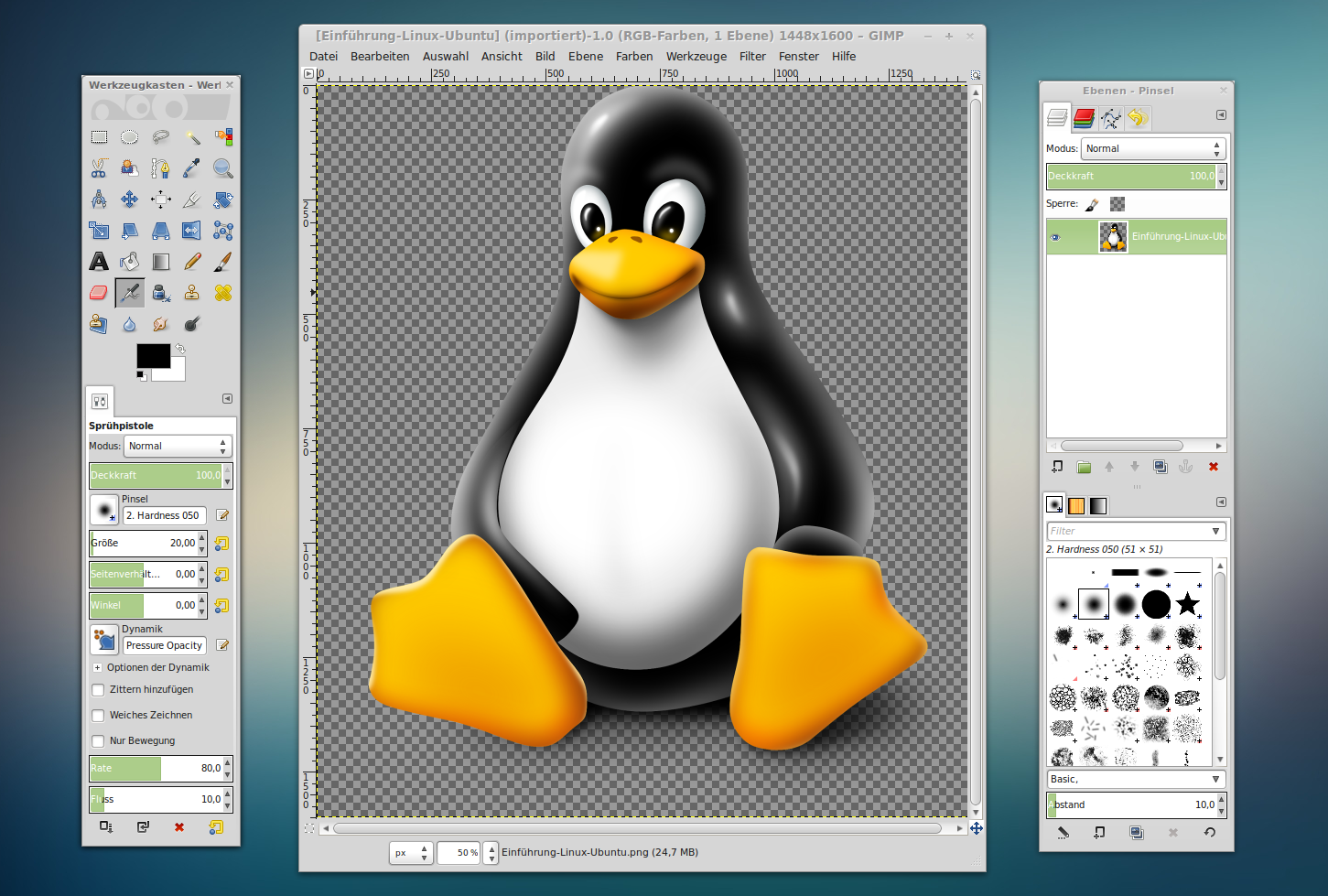
Task: Hide the Einführung-Linux-Ubuntu layer via eye icon
Action: pyautogui.click(x=1055, y=237)
